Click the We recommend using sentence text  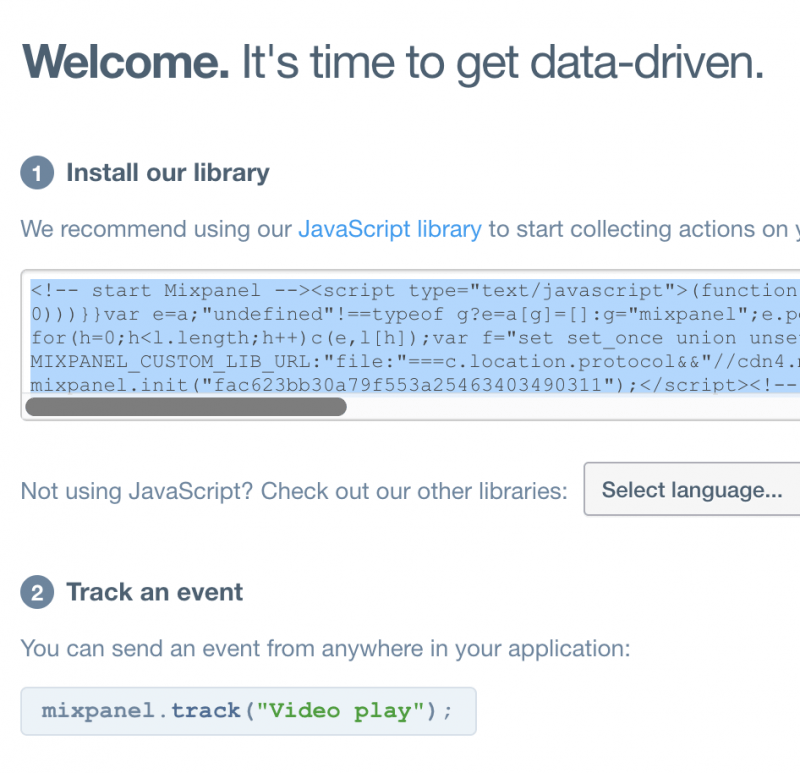(x=150, y=229)
